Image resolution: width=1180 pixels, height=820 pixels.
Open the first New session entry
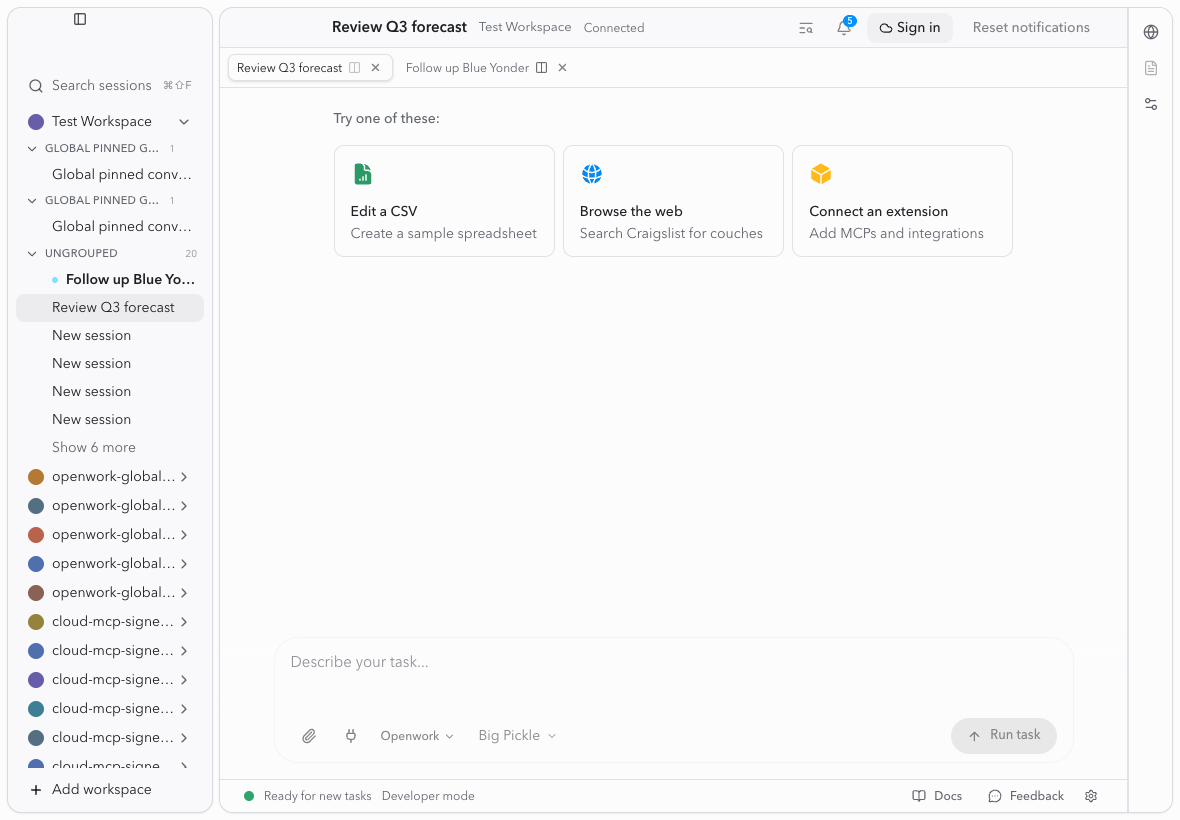[110, 336]
